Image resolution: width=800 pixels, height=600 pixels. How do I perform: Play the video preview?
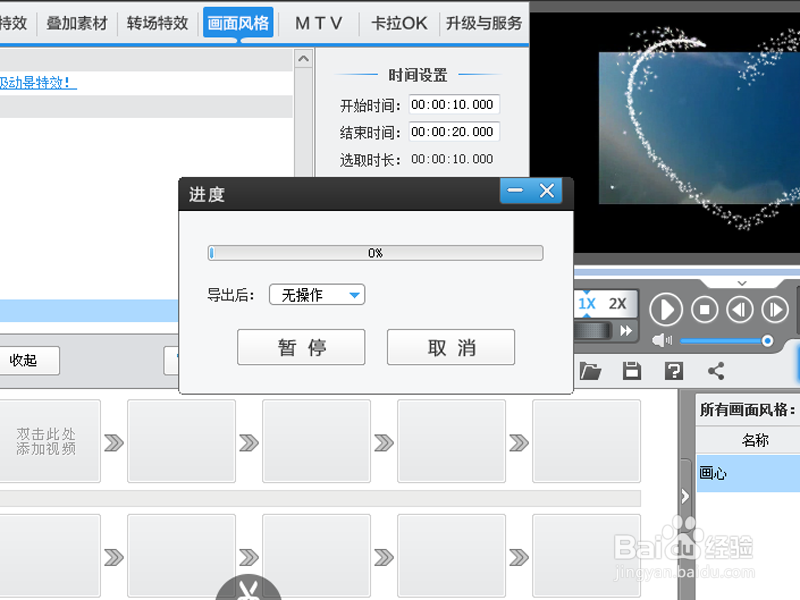pos(666,310)
